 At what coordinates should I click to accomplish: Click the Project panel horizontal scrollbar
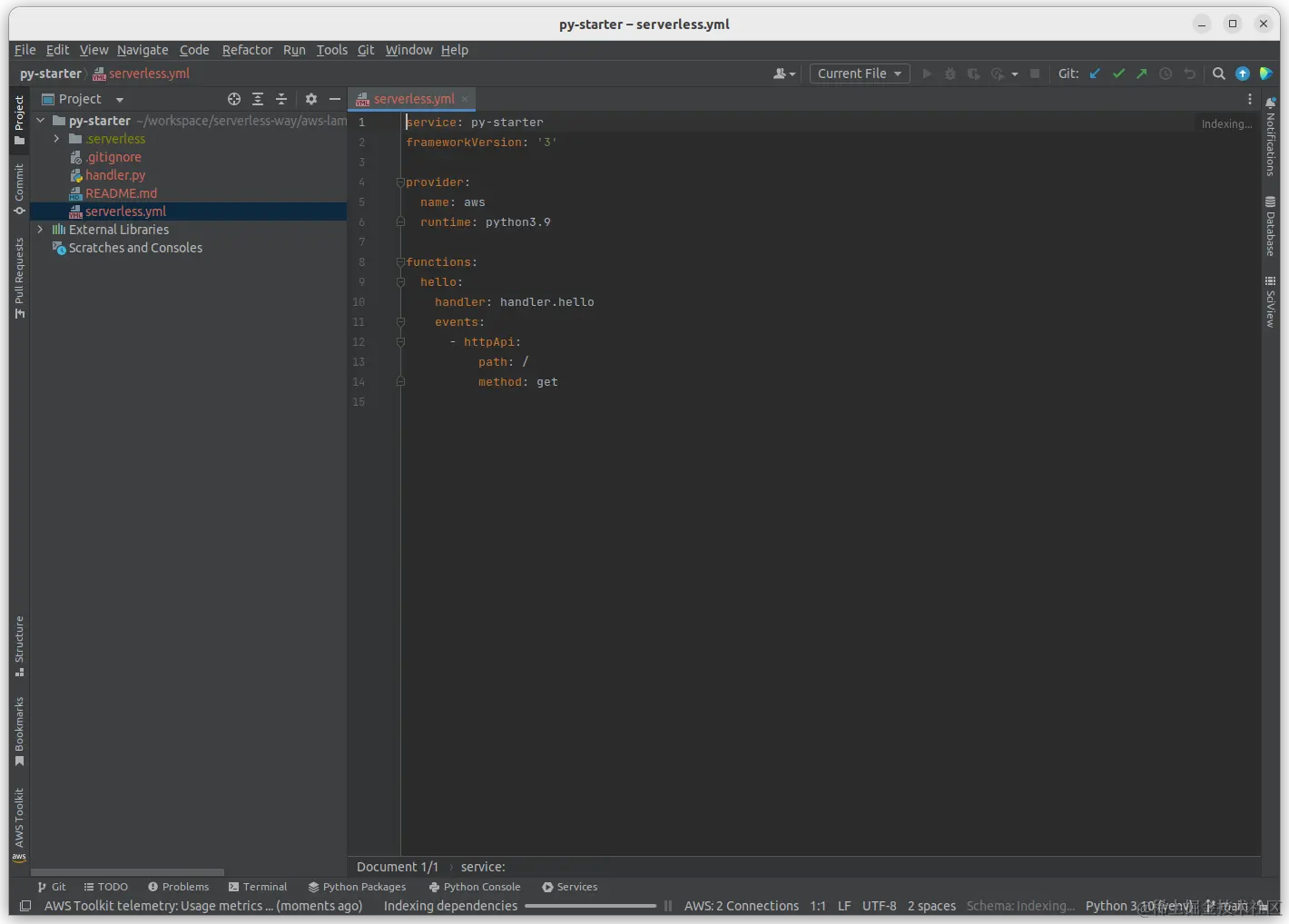click(x=127, y=872)
